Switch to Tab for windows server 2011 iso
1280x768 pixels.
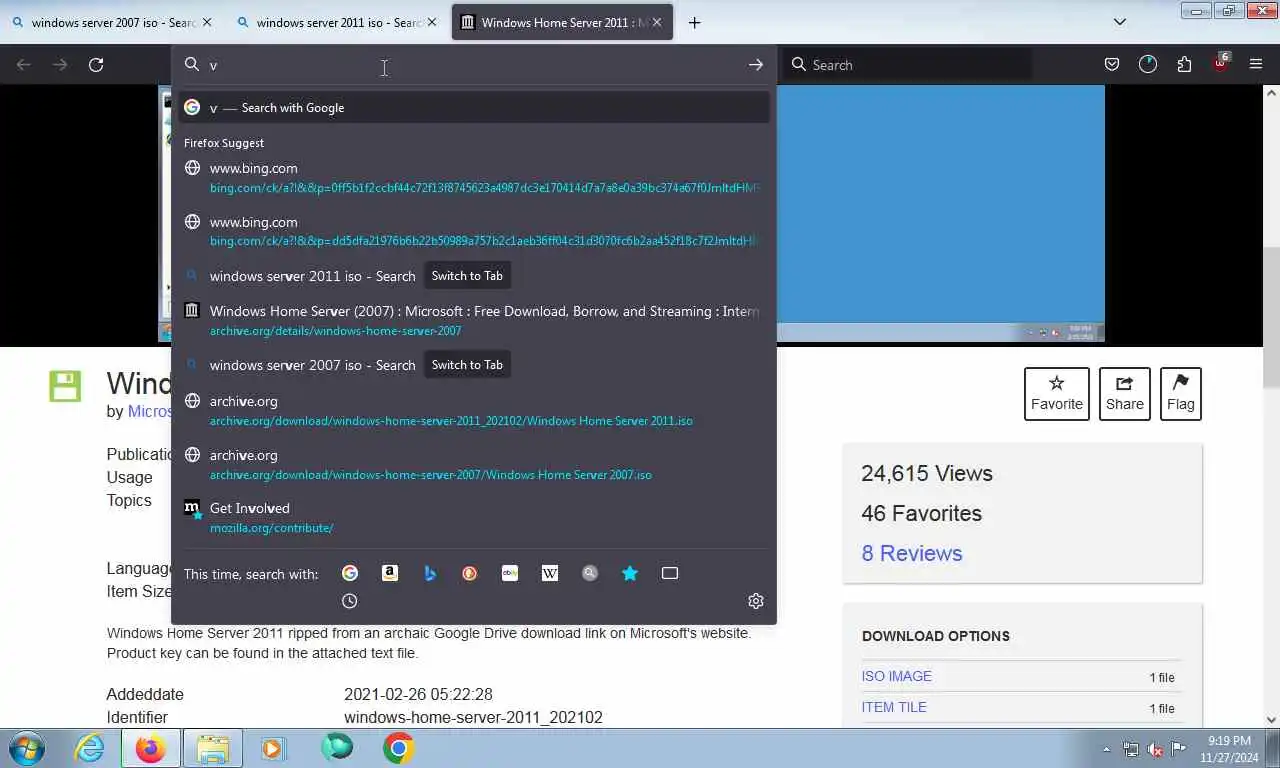coord(467,276)
